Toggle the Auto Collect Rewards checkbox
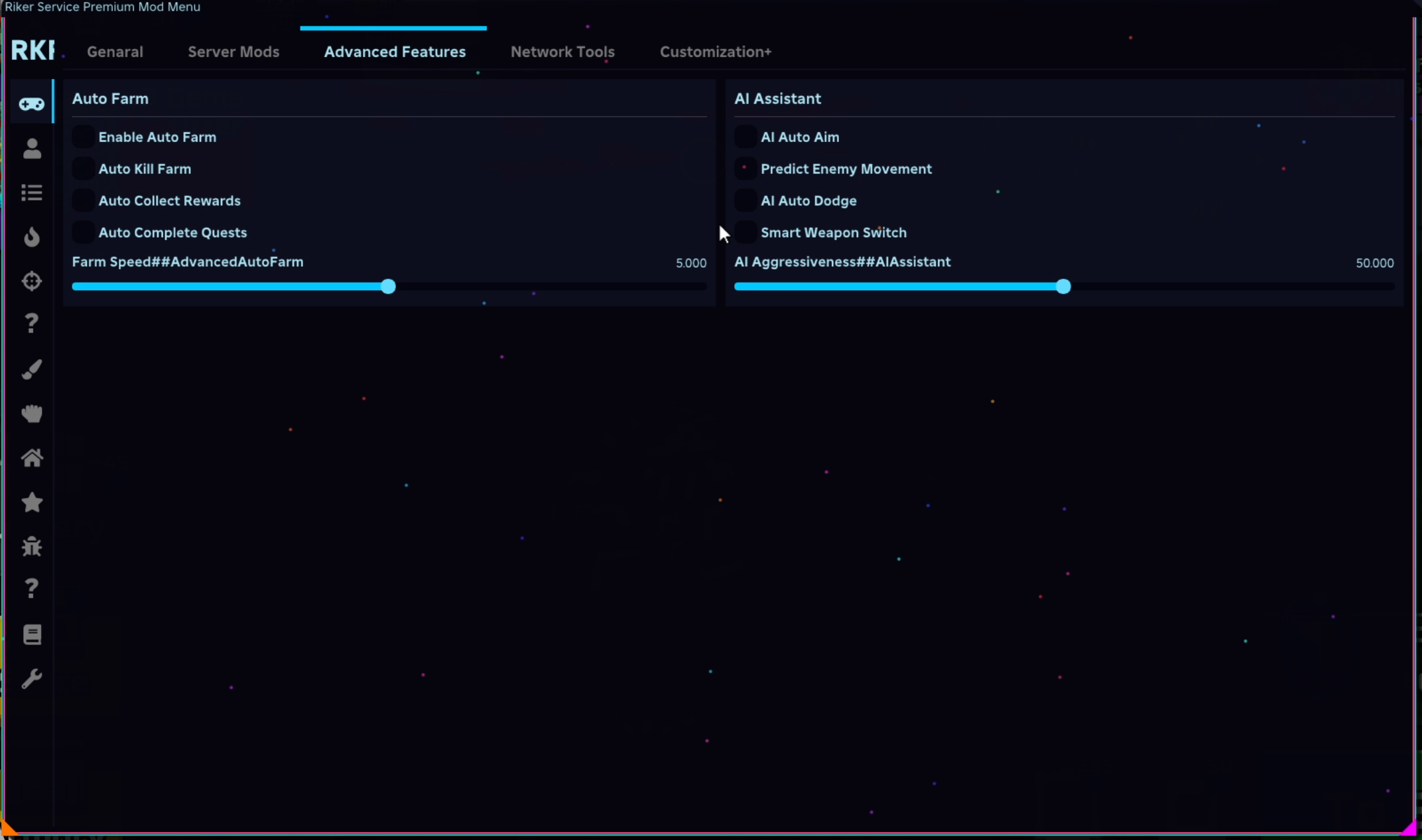1422x840 pixels. click(x=84, y=201)
